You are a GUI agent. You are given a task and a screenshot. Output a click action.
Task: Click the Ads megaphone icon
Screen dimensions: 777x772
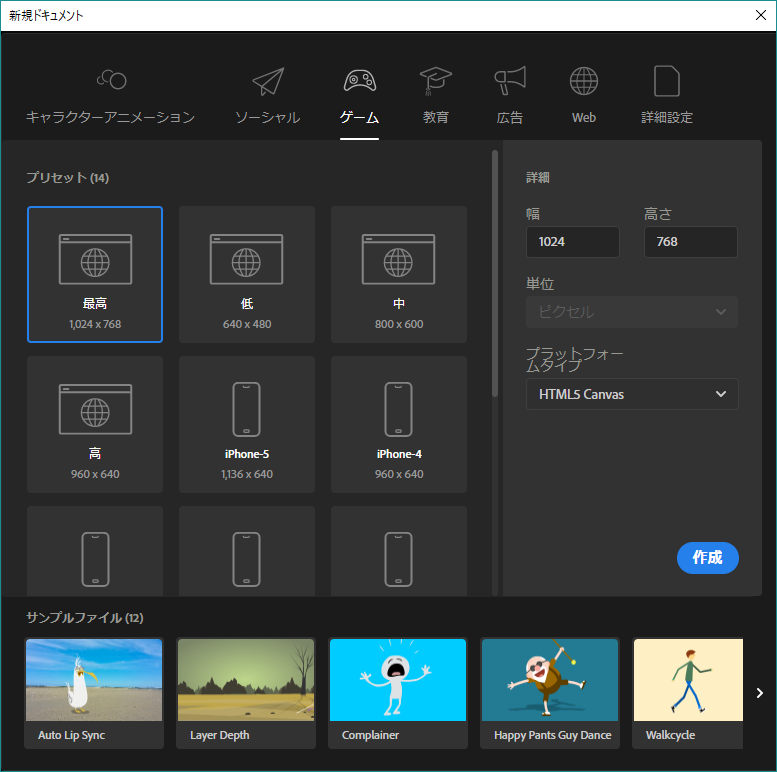click(509, 80)
